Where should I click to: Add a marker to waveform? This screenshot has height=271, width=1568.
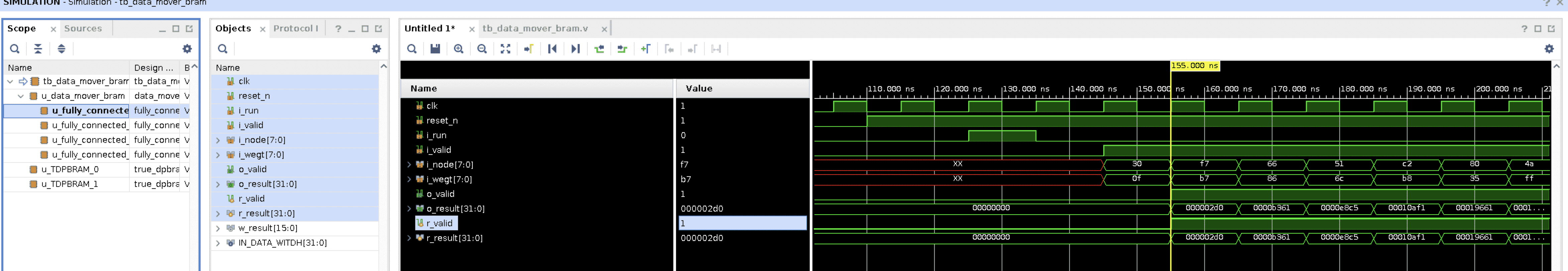click(x=646, y=49)
